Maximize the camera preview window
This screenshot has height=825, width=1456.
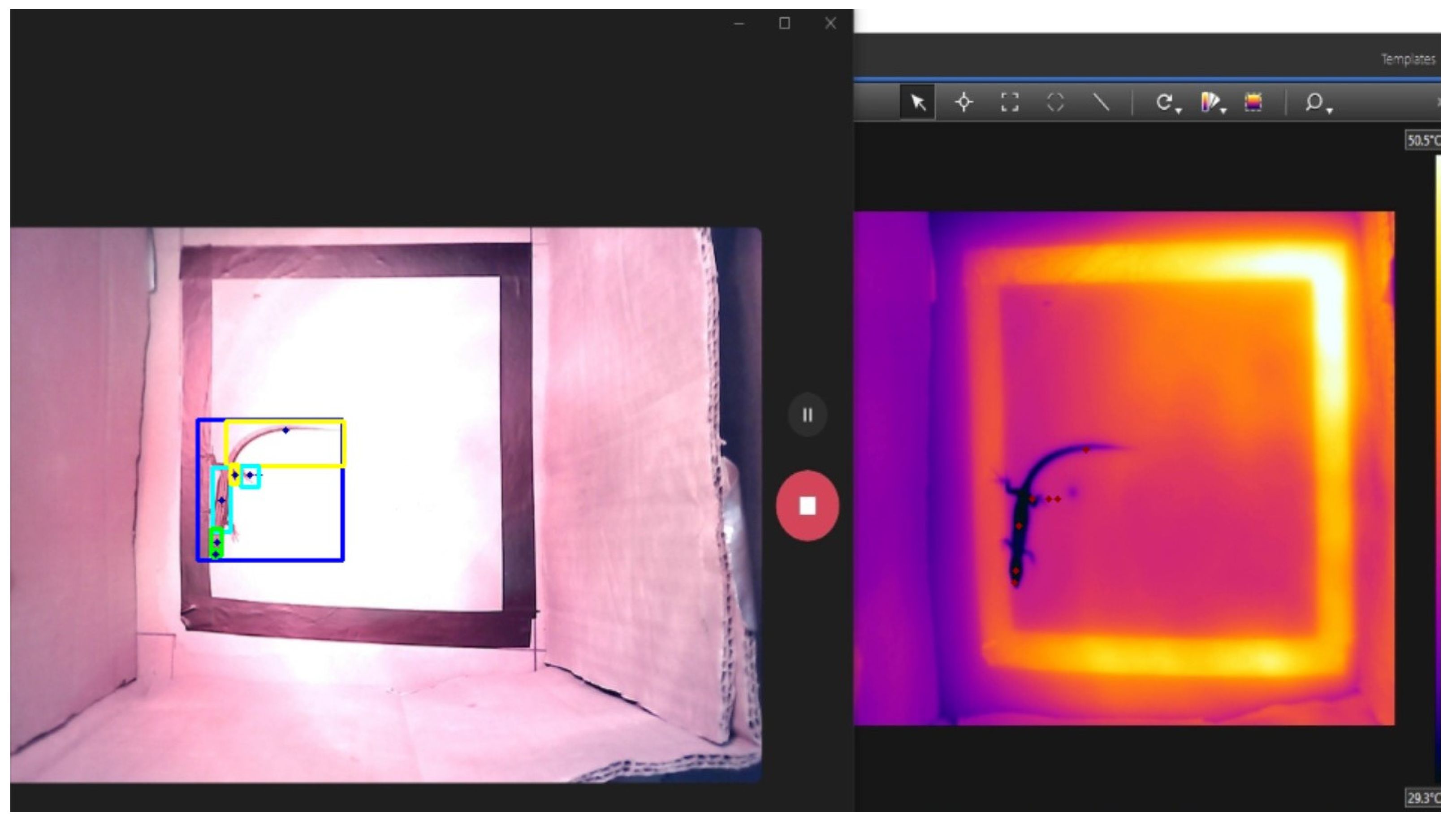click(785, 23)
